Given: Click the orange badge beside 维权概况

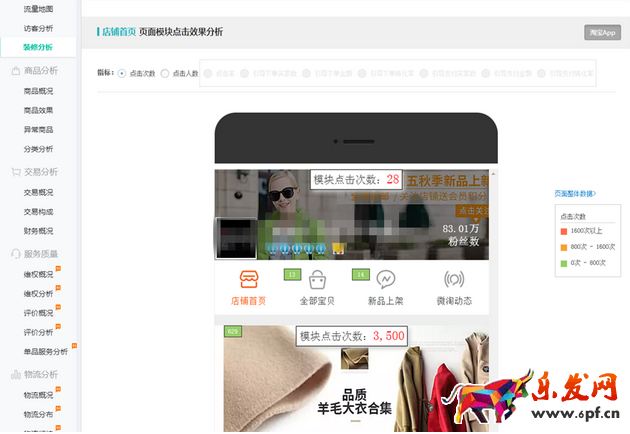Looking at the screenshot, I should (x=58, y=268).
